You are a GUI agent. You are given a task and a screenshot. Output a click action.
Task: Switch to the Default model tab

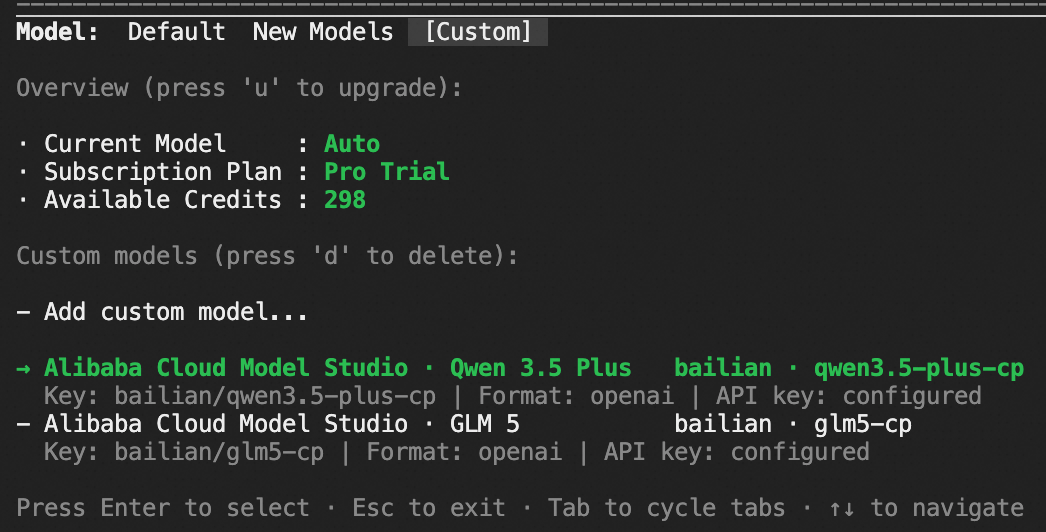[x=176, y=32]
